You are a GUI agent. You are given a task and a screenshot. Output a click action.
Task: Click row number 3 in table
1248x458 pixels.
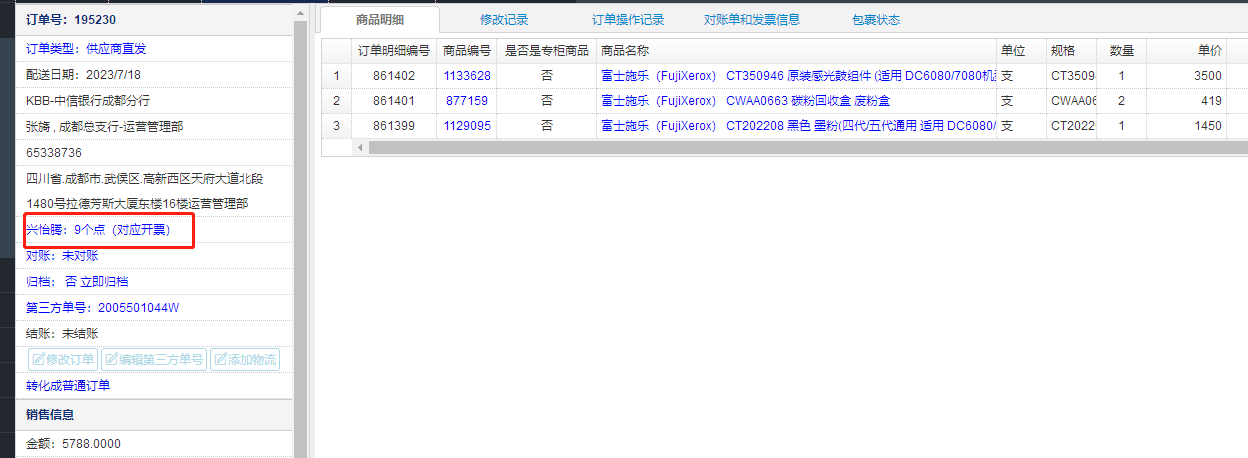337,126
